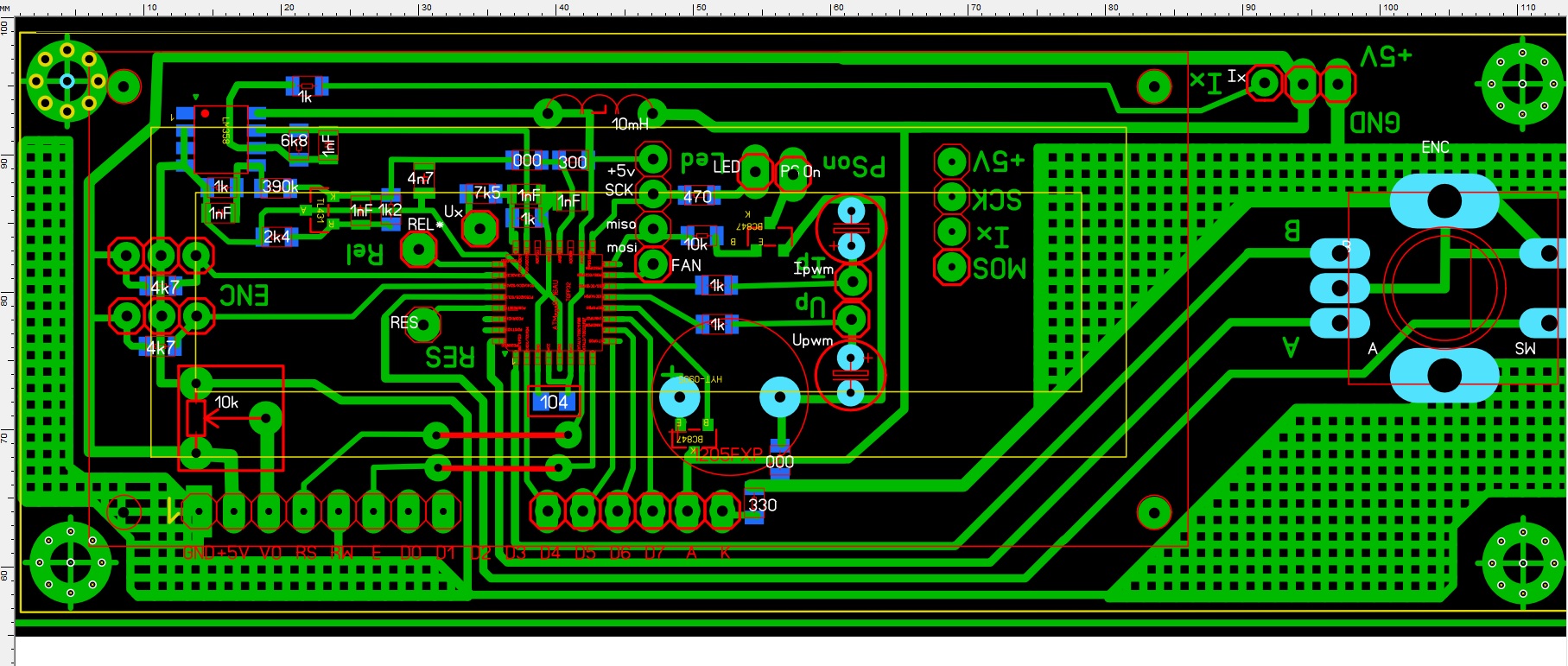
Task: Click the REL pad
Action: point(419,251)
